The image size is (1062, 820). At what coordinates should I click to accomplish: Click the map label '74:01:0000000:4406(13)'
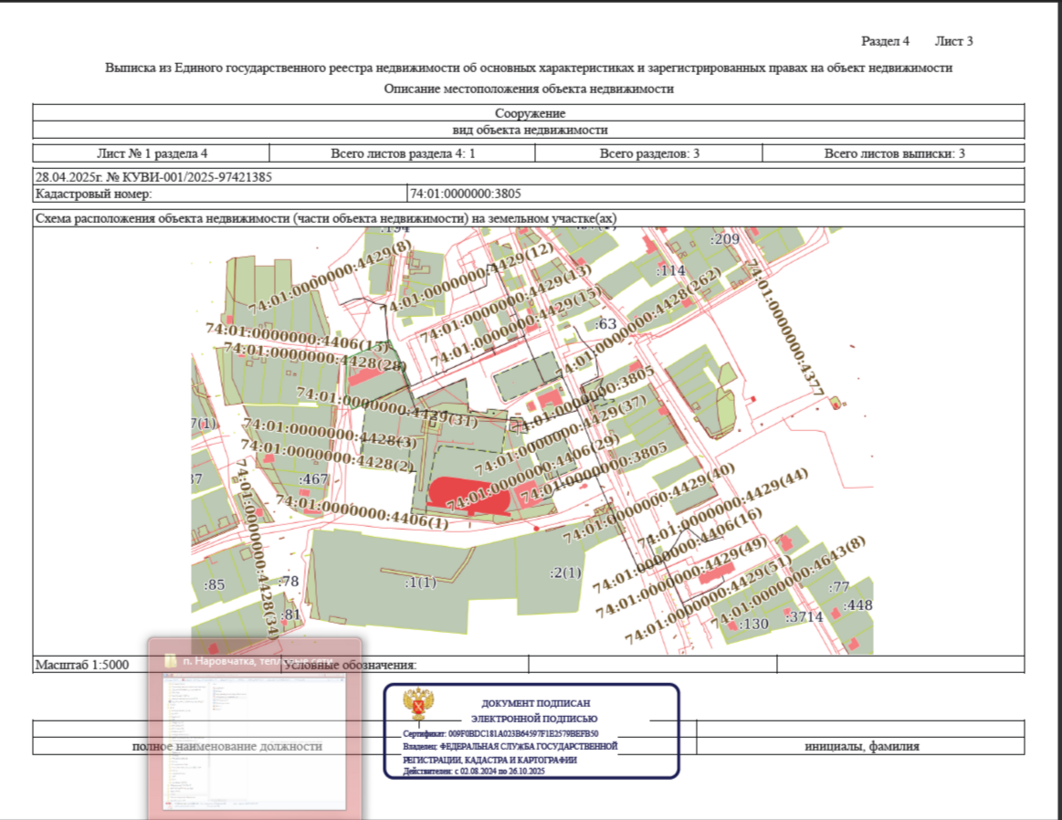pos(298,337)
